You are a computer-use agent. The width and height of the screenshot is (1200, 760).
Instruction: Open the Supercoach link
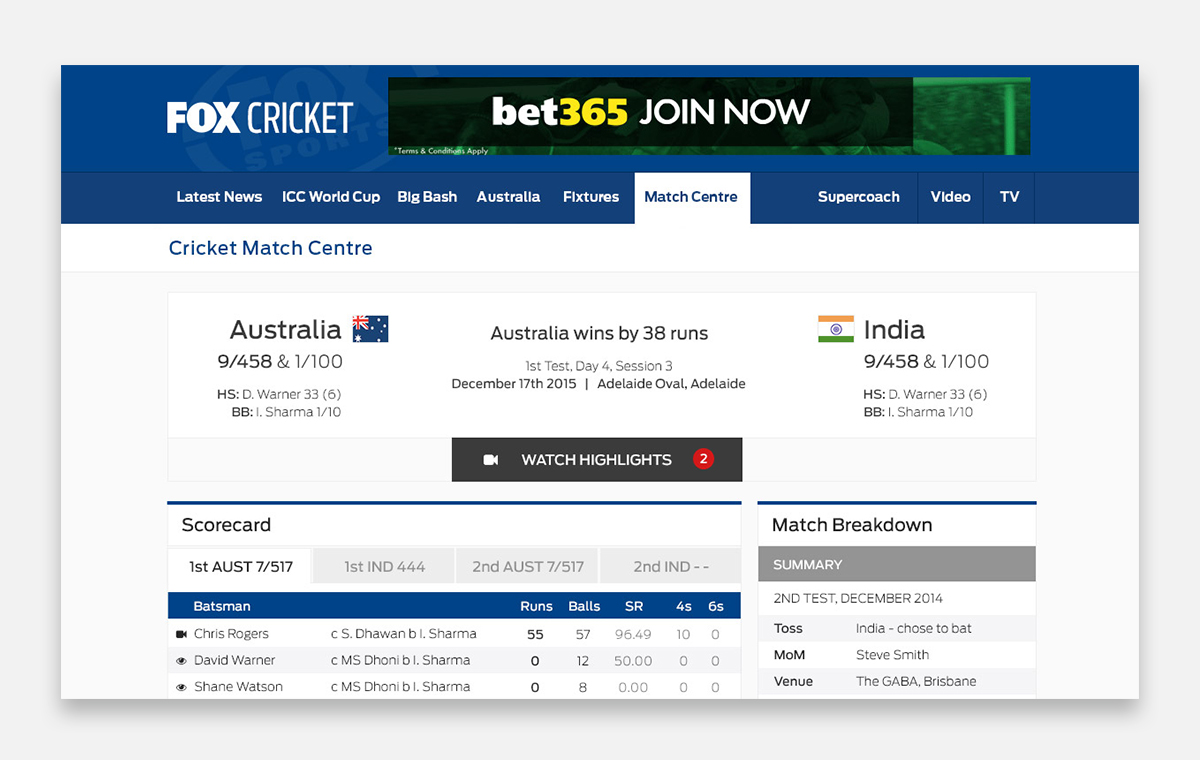click(859, 197)
